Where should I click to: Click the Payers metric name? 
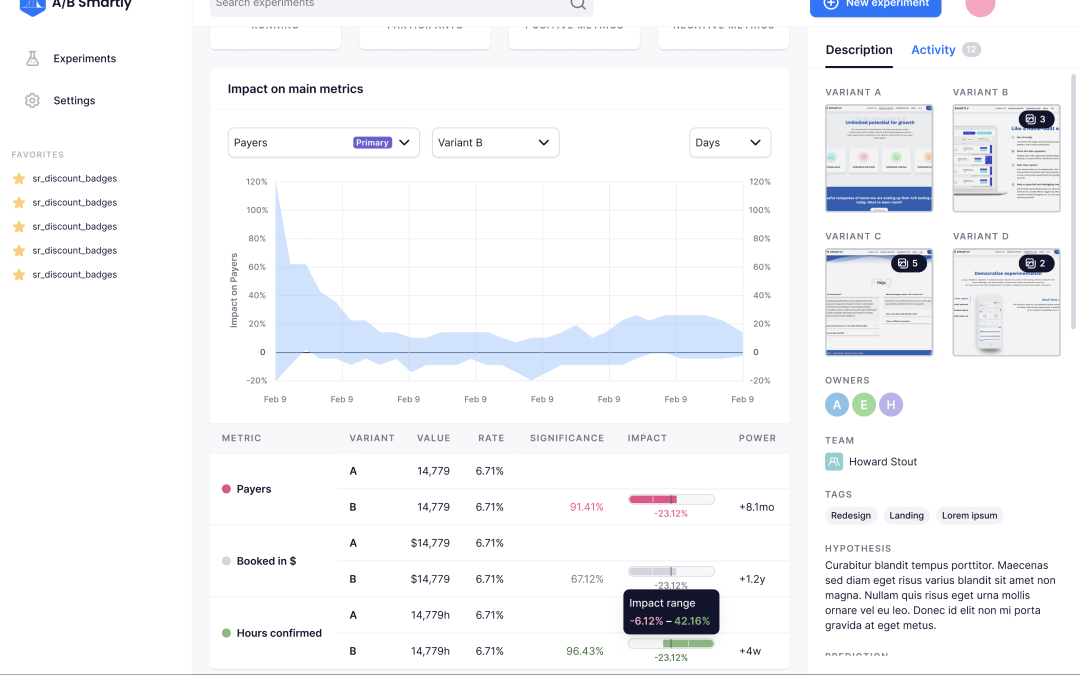click(253, 489)
